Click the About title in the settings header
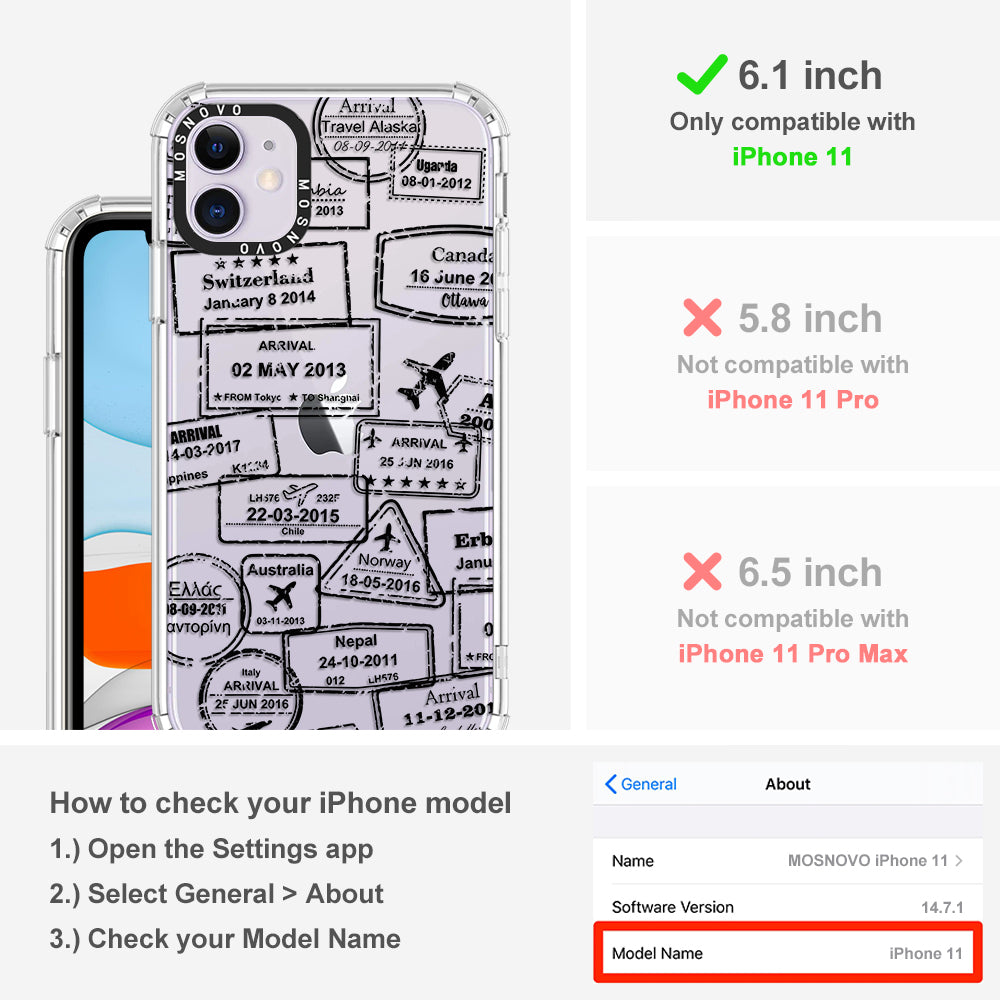The width and height of the screenshot is (1000, 1000). (x=788, y=784)
